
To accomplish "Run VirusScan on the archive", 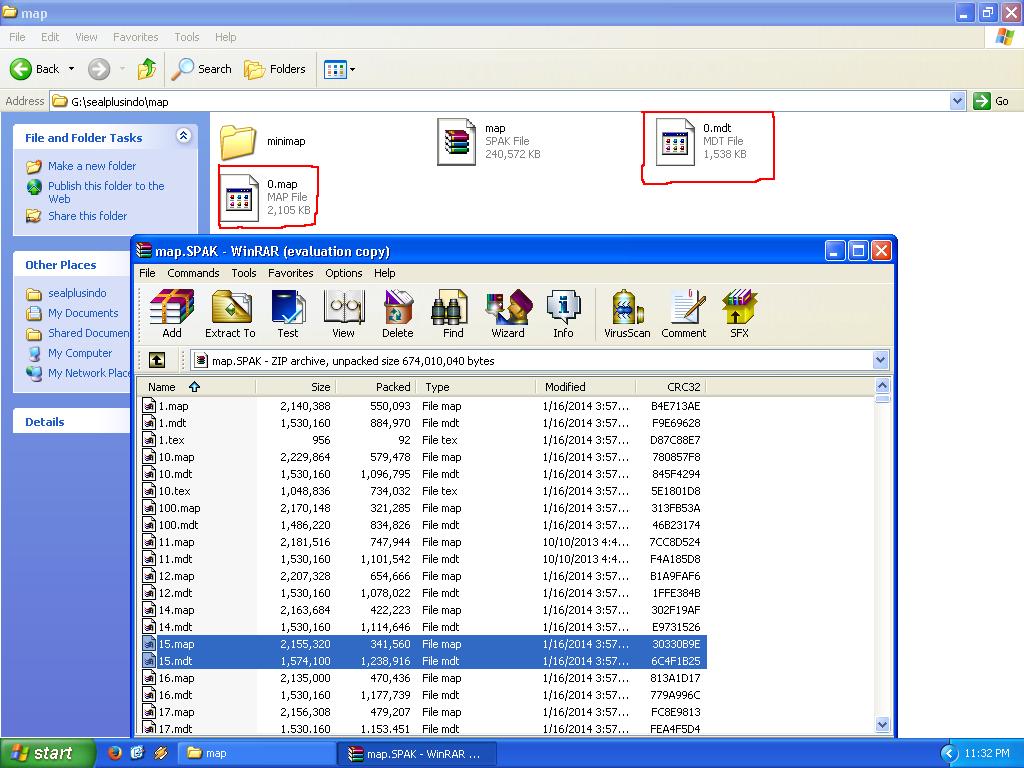I will [627, 315].
